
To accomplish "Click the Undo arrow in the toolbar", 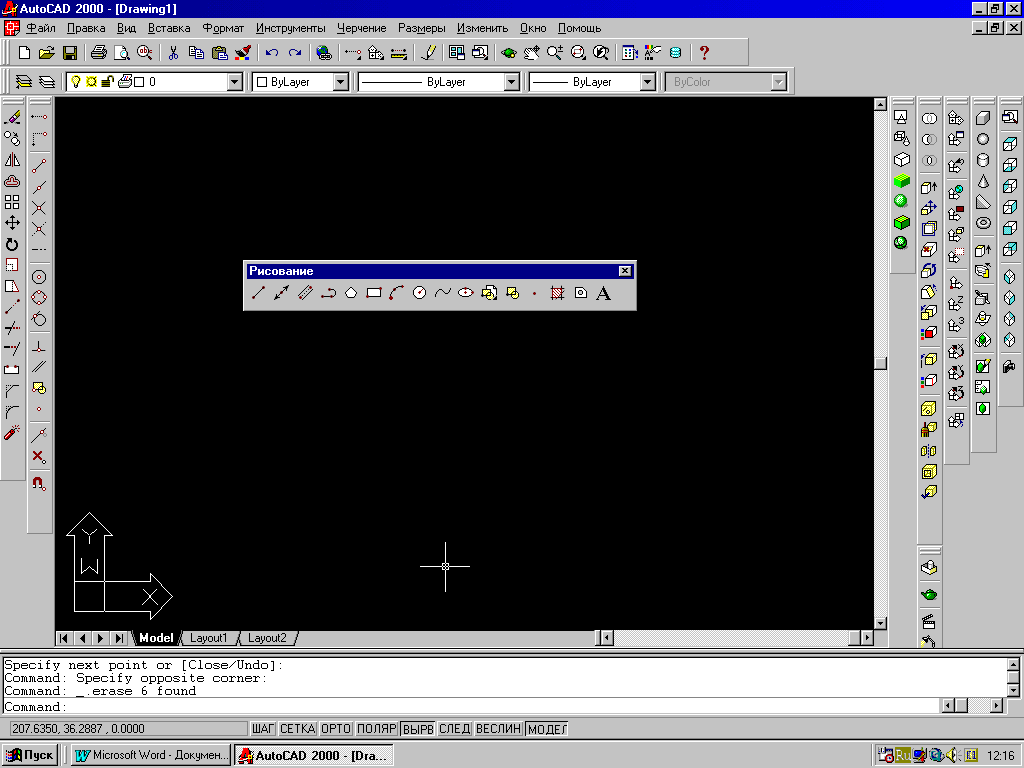I will tap(272, 53).
